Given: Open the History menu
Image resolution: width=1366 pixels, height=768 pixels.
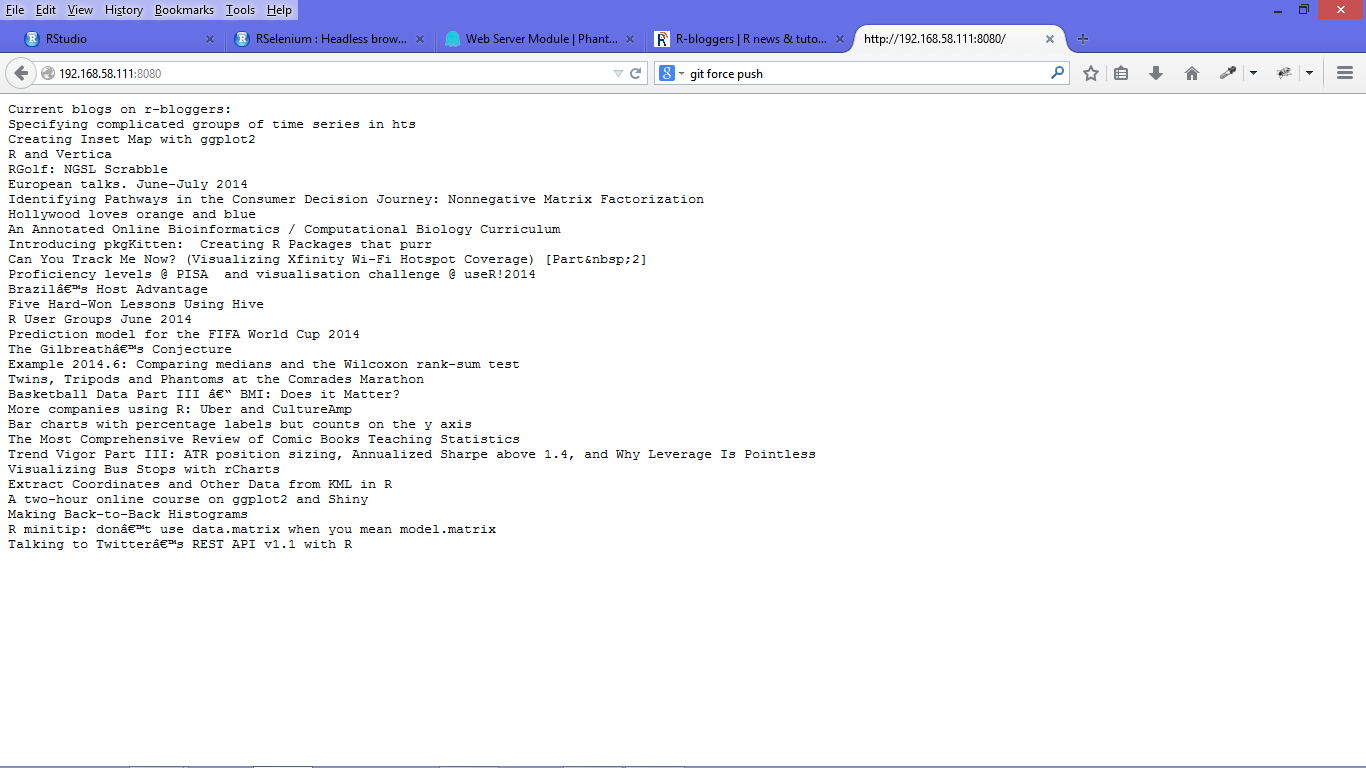Looking at the screenshot, I should 124,9.
